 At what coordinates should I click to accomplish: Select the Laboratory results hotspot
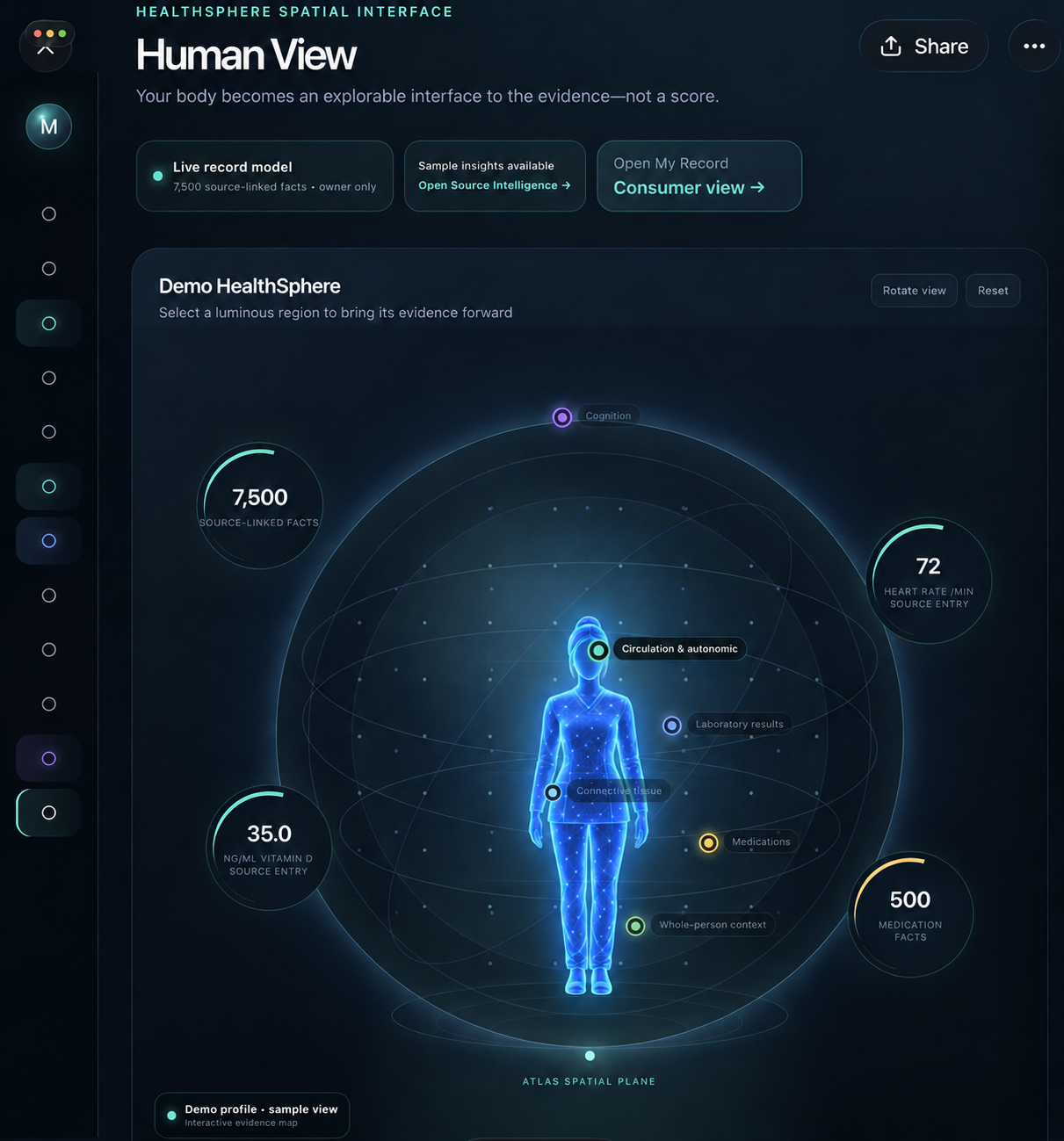point(672,726)
